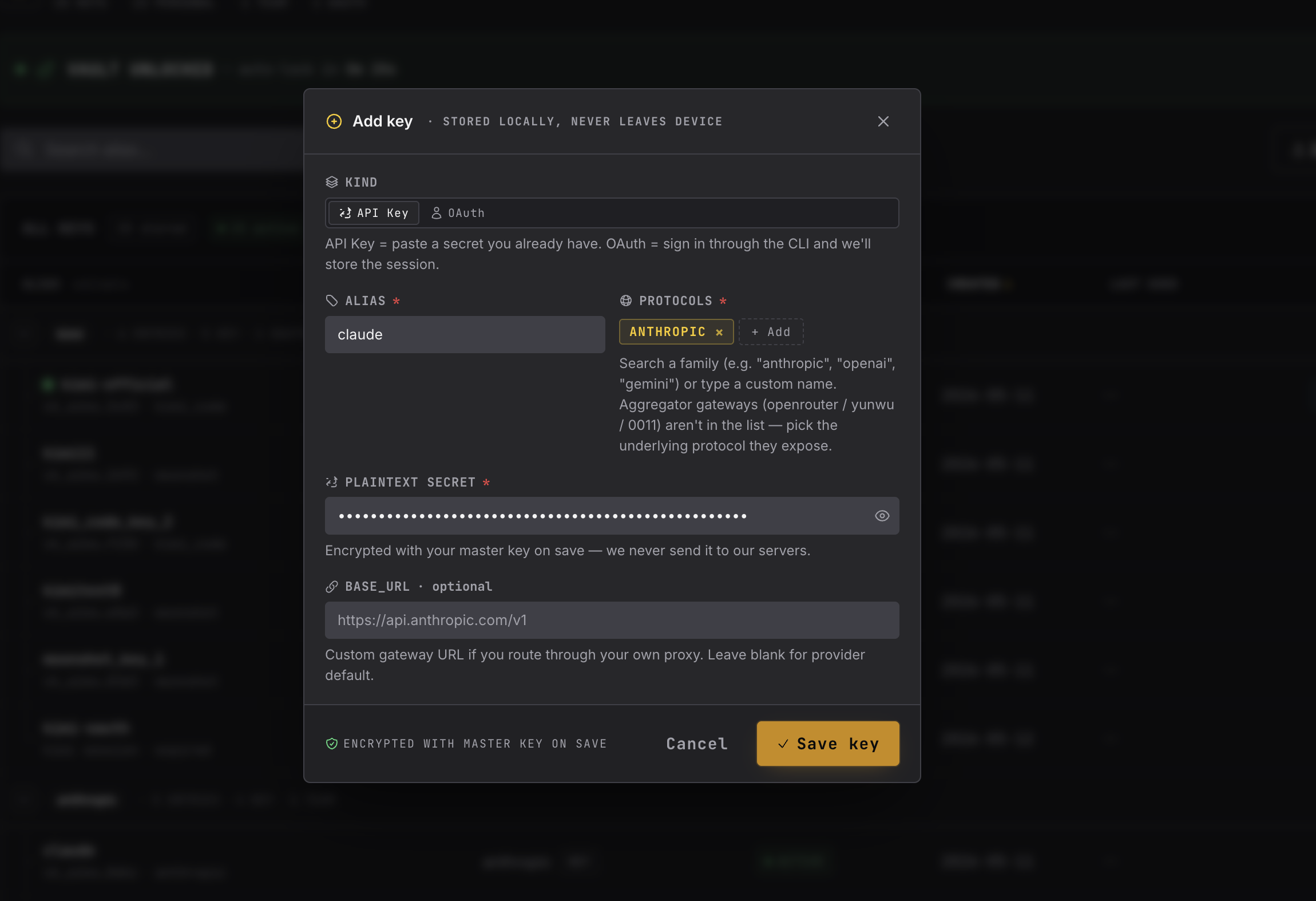This screenshot has width=1316, height=901.
Task: Click the globe icon next to PROTOCOLS
Action: point(626,301)
